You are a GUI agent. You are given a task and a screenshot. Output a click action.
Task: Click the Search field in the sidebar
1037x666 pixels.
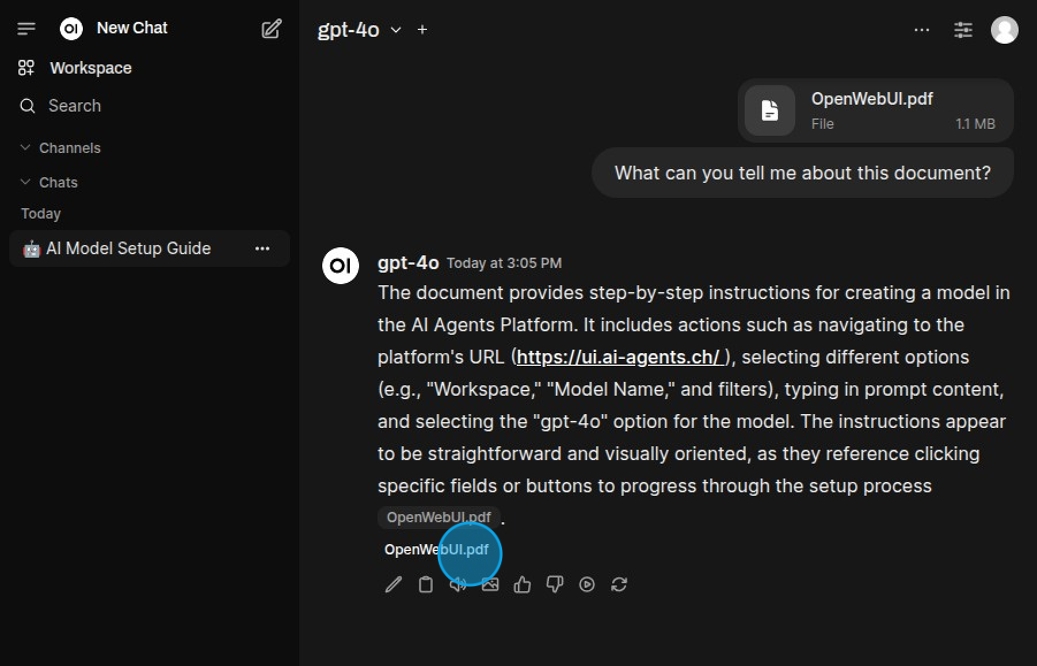pos(75,106)
